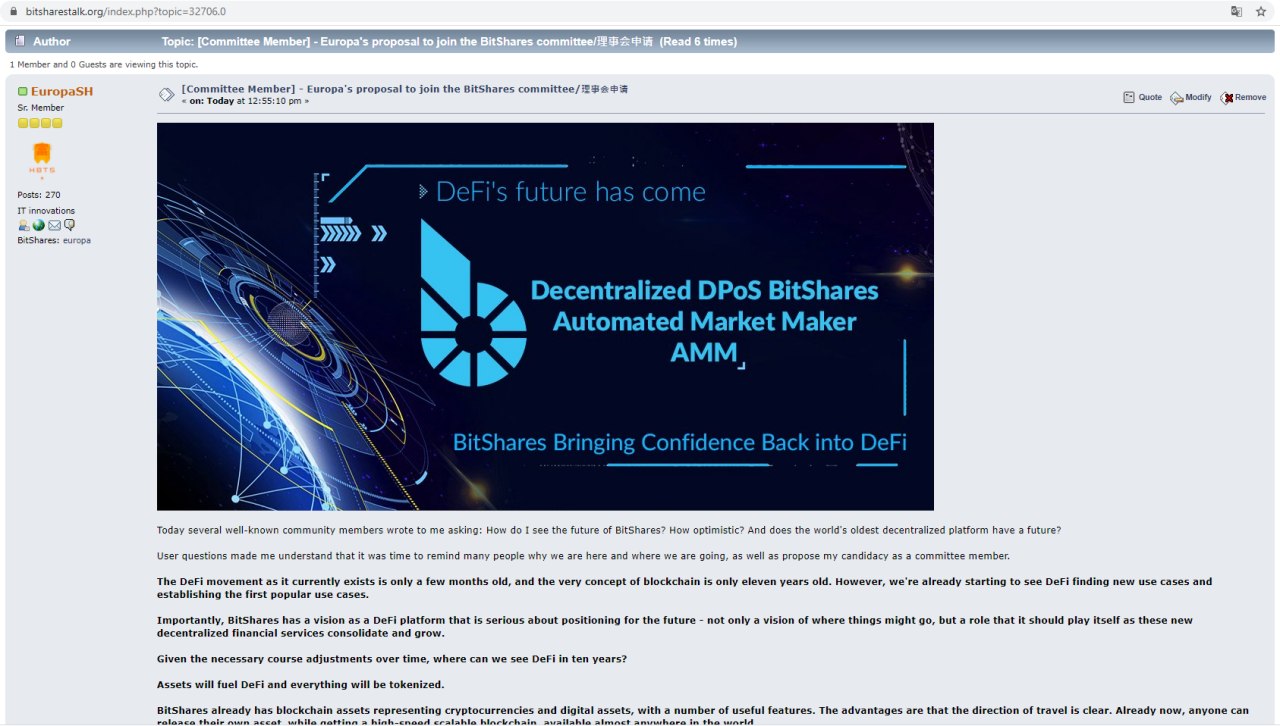Open the DeFi AMM banner image

click(545, 316)
